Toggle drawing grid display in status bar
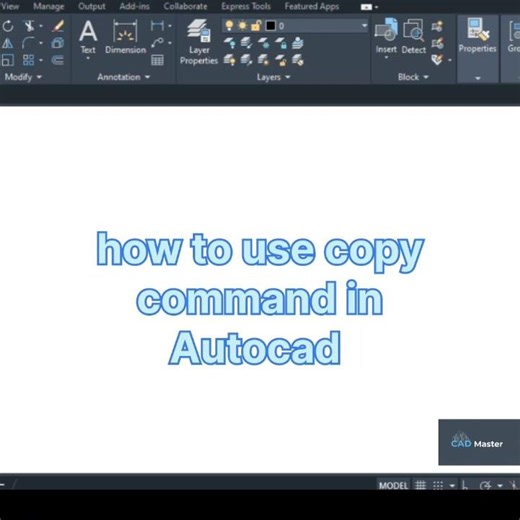This screenshot has width=520, height=520. (x=421, y=485)
